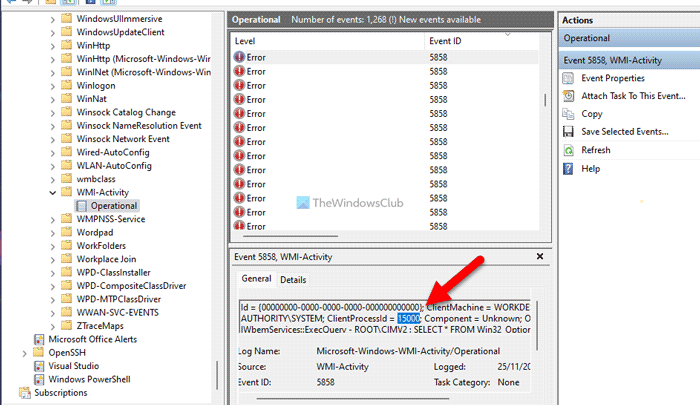Click the WMI-Activity folder icon
Screen dimensions: 700x405
click(x=67, y=192)
